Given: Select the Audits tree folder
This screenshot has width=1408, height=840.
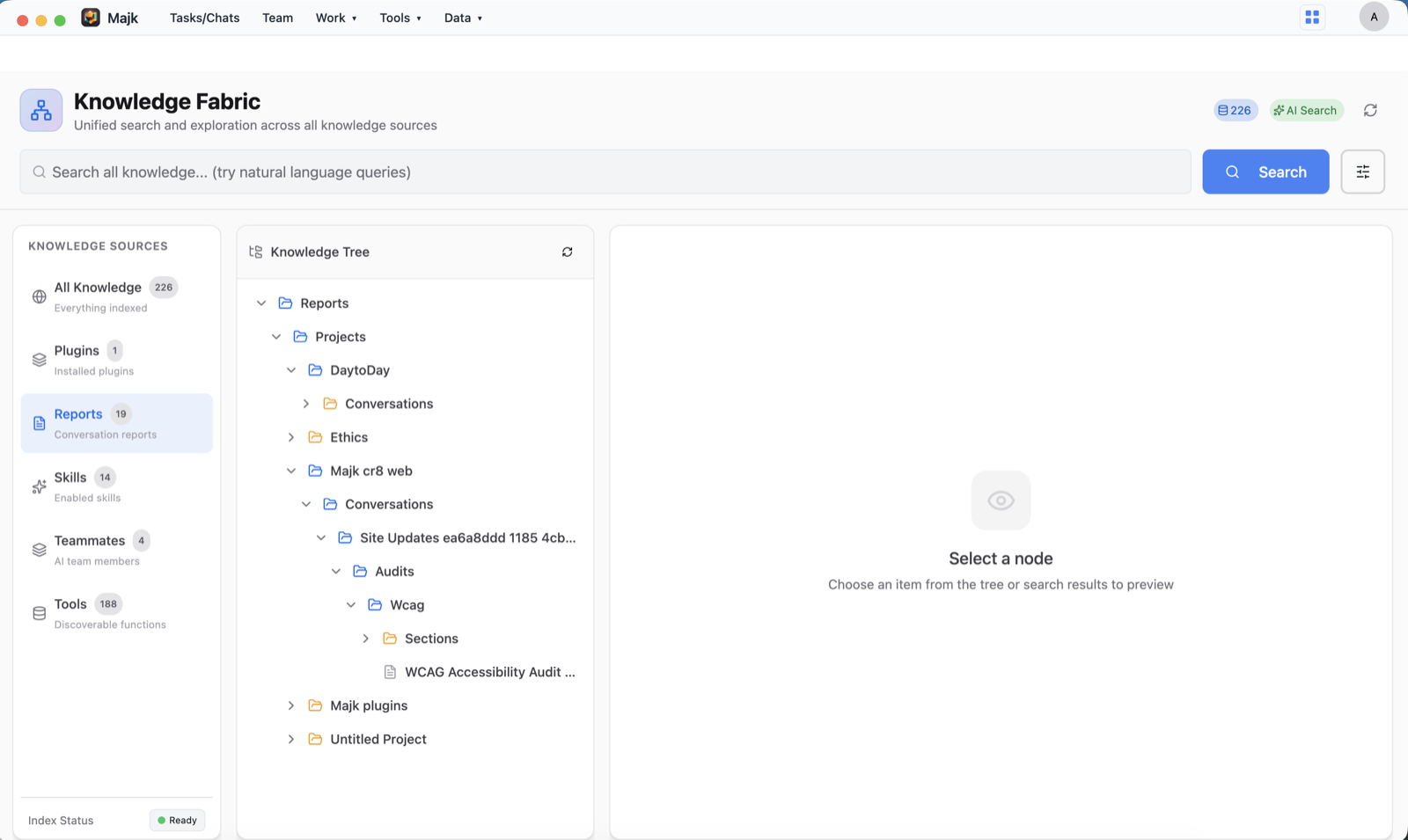Looking at the screenshot, I should 394,571.
